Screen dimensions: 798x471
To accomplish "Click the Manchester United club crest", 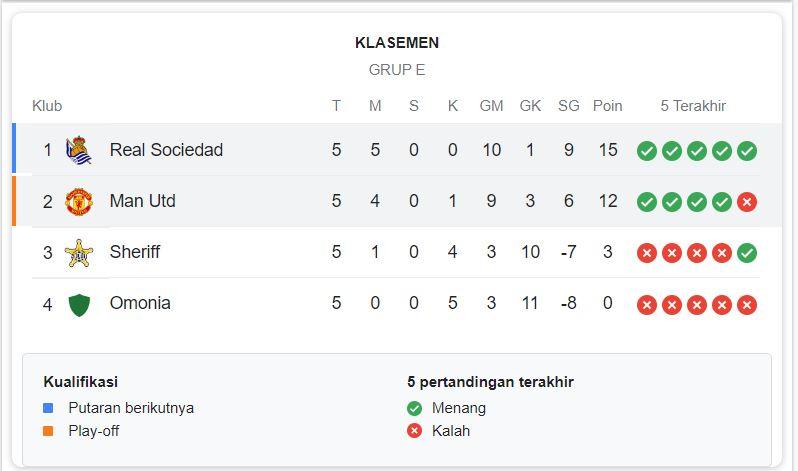I will point(79,201).
